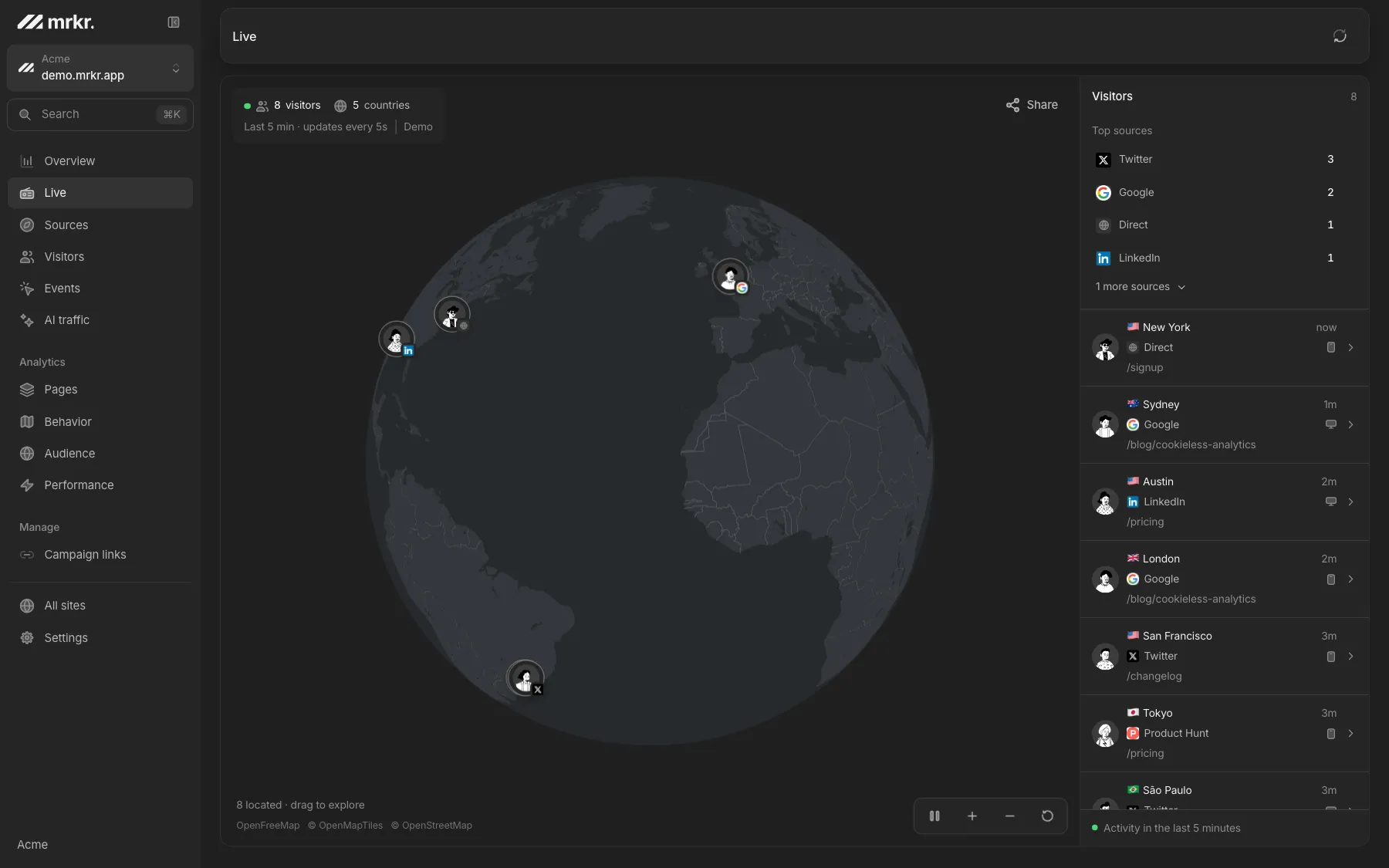Viewport: 1389px width, 868px height.
Task: Open Behavior analytics
Action: (x=100, y=422)
